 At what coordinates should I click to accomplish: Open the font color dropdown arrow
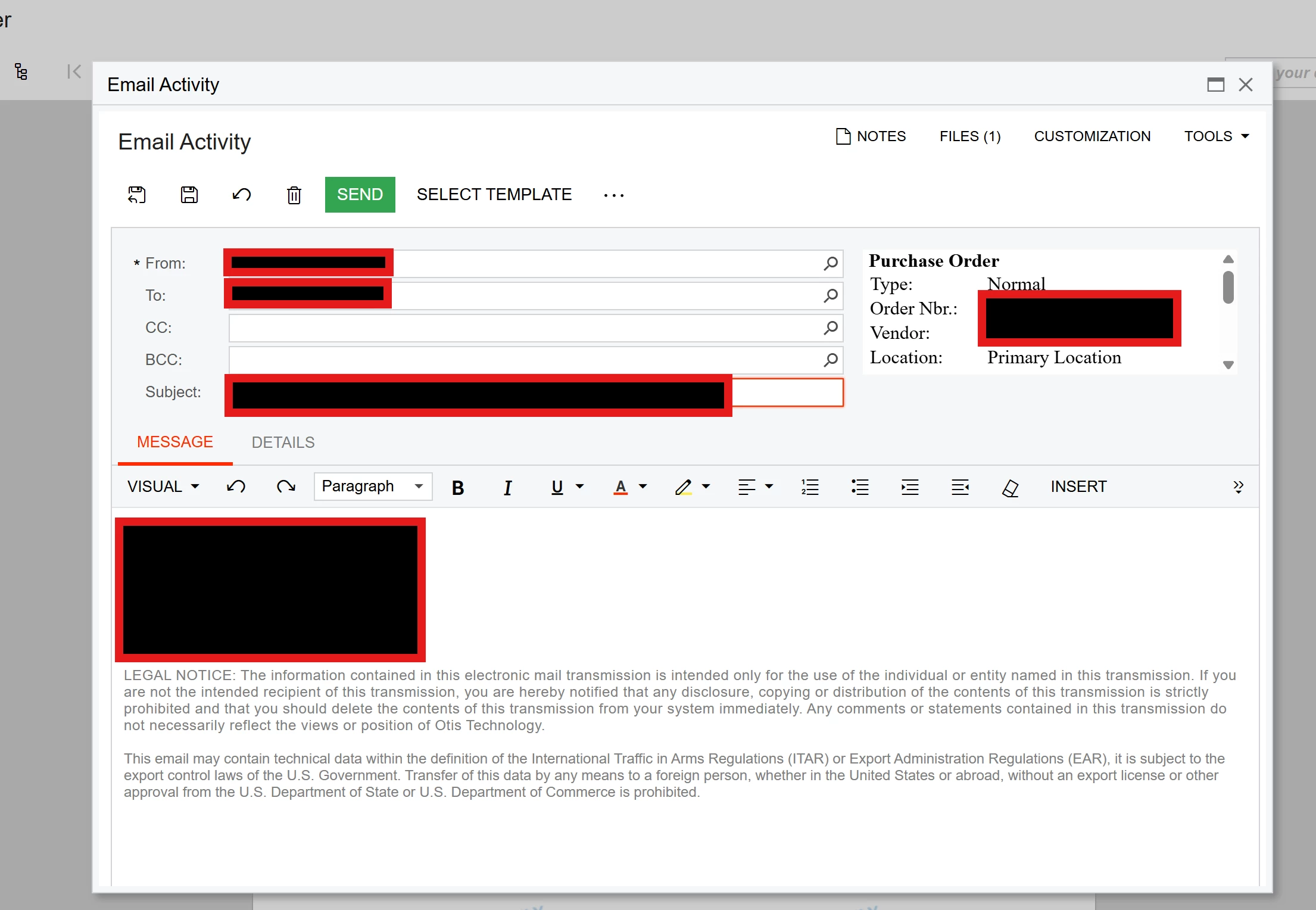[x=643, y=487]
